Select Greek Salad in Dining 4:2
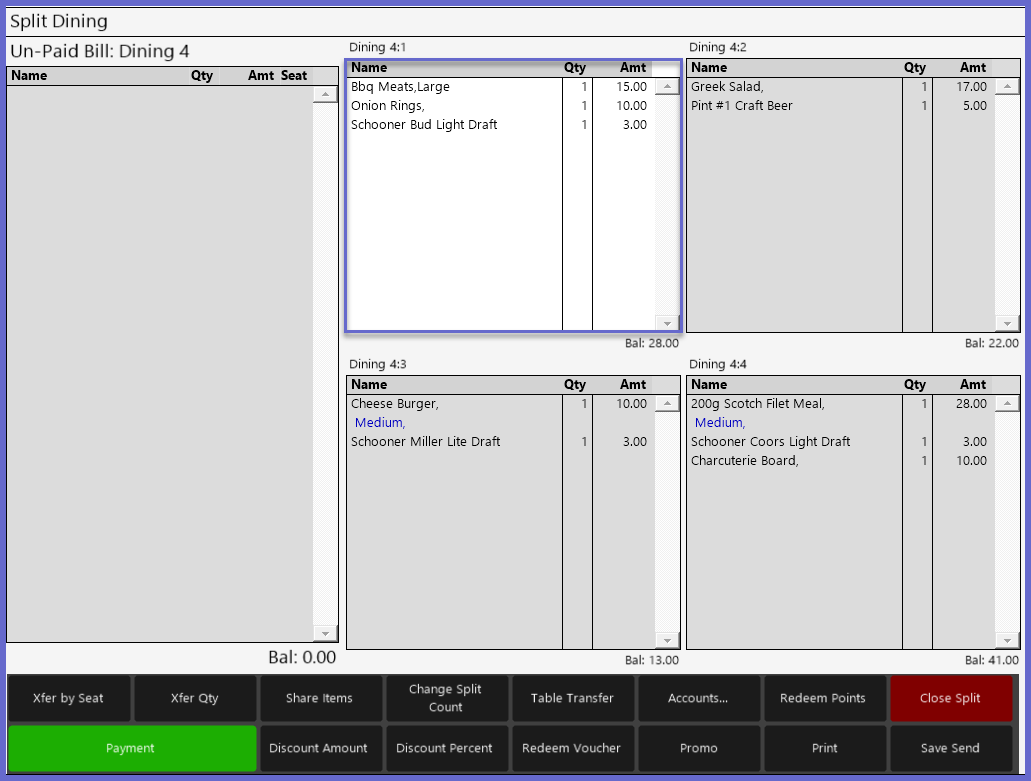Viewport: 1031px width, 781px height. (x=727, y=87)
